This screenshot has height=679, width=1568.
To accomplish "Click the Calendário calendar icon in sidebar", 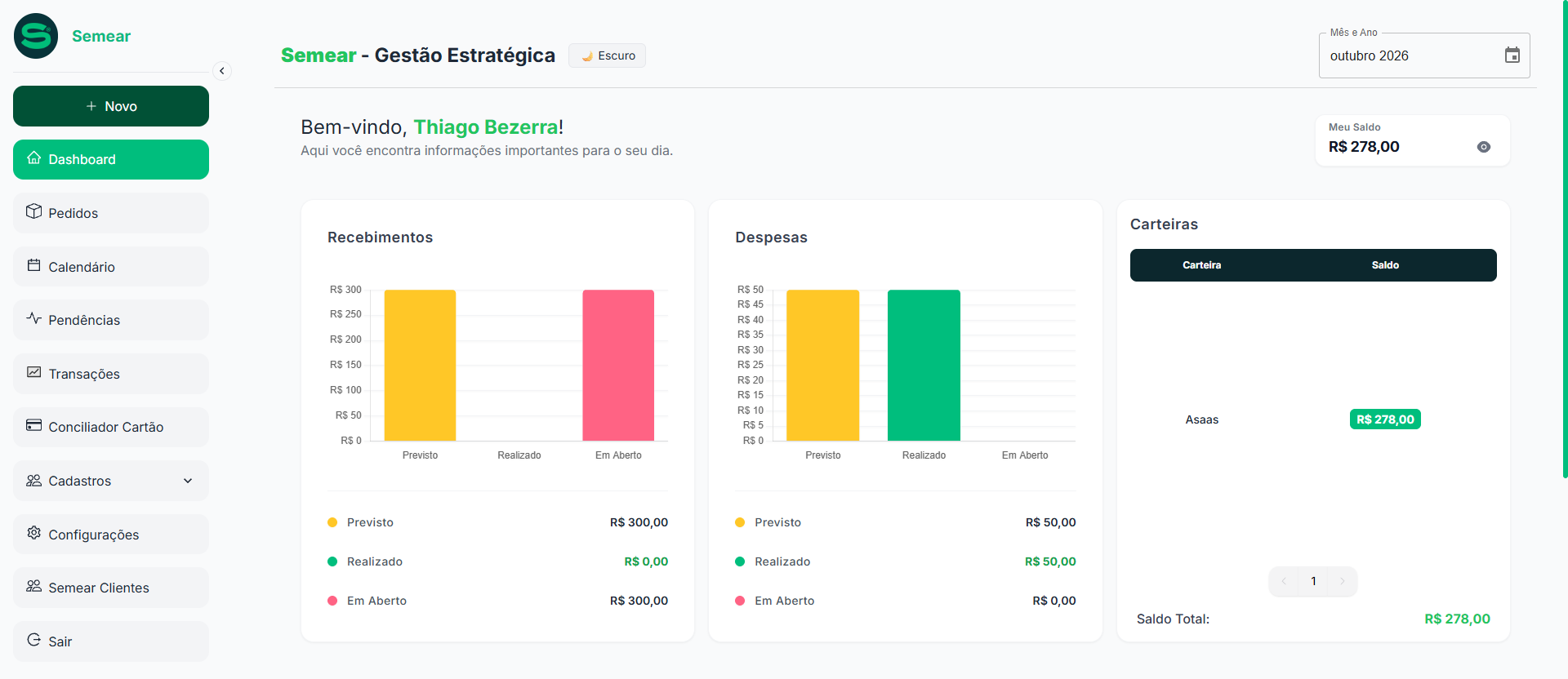I will click(33, 265).
